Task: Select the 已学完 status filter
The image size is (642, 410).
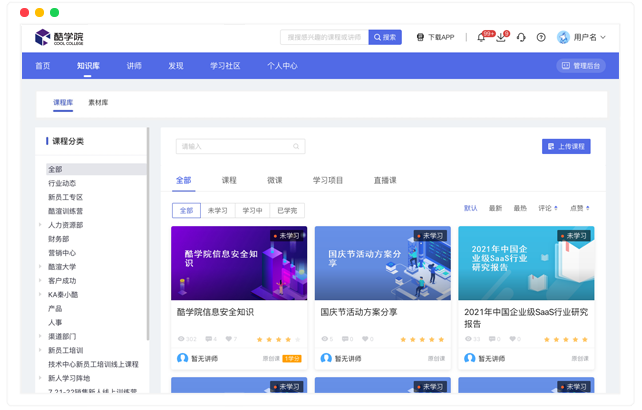Action: [287, 211]
